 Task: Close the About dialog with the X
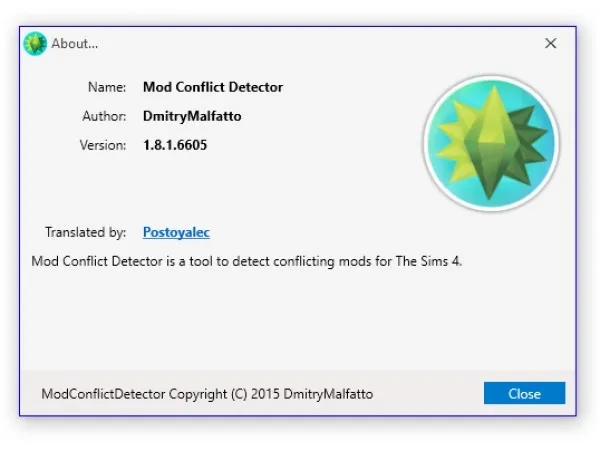[x=551, y=43]
